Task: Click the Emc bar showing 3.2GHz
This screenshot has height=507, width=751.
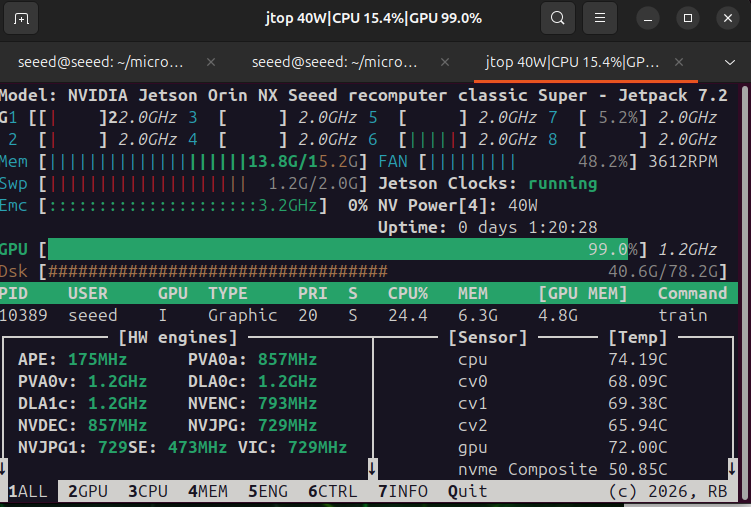Action: coord(183,206)
